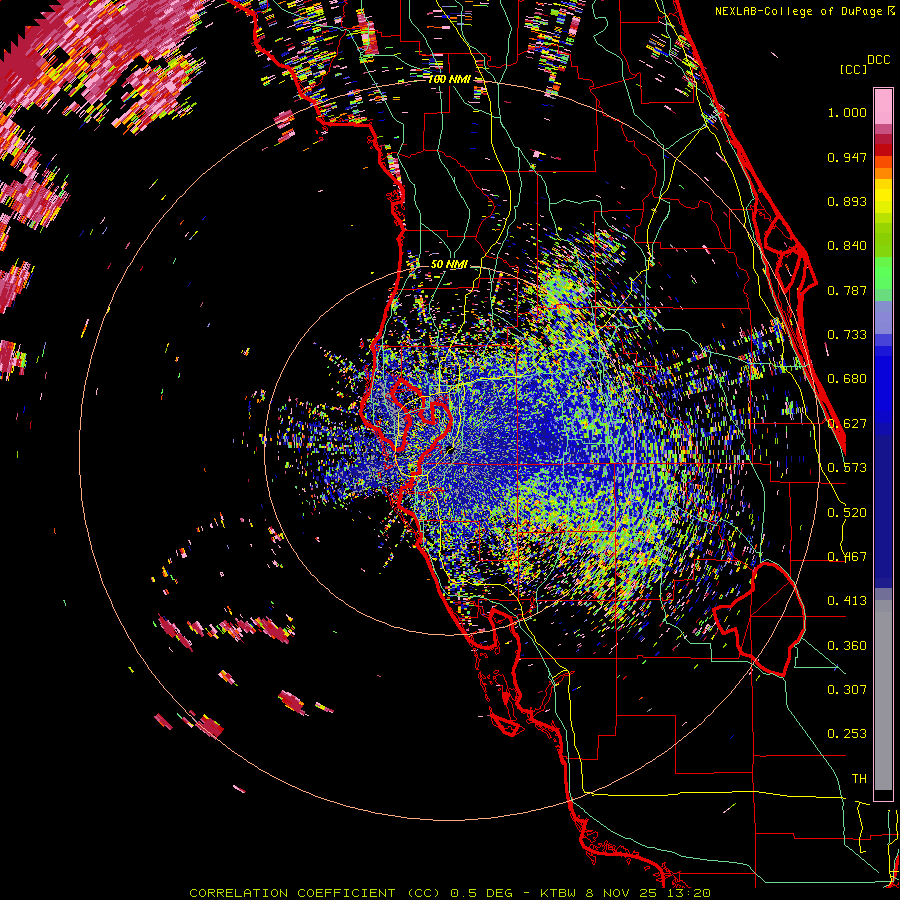900x900 pixels.
Task: Click the 0.680 scale value
Action: [847, 379]
